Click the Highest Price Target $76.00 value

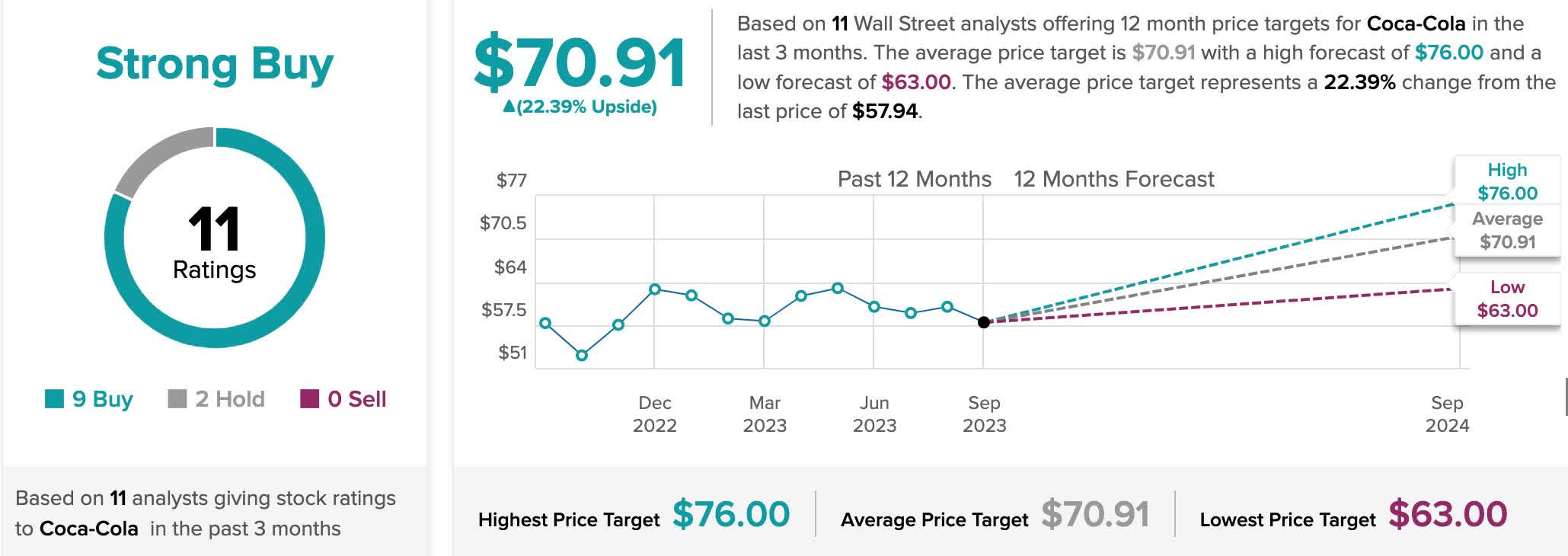(x=731, y=515)
